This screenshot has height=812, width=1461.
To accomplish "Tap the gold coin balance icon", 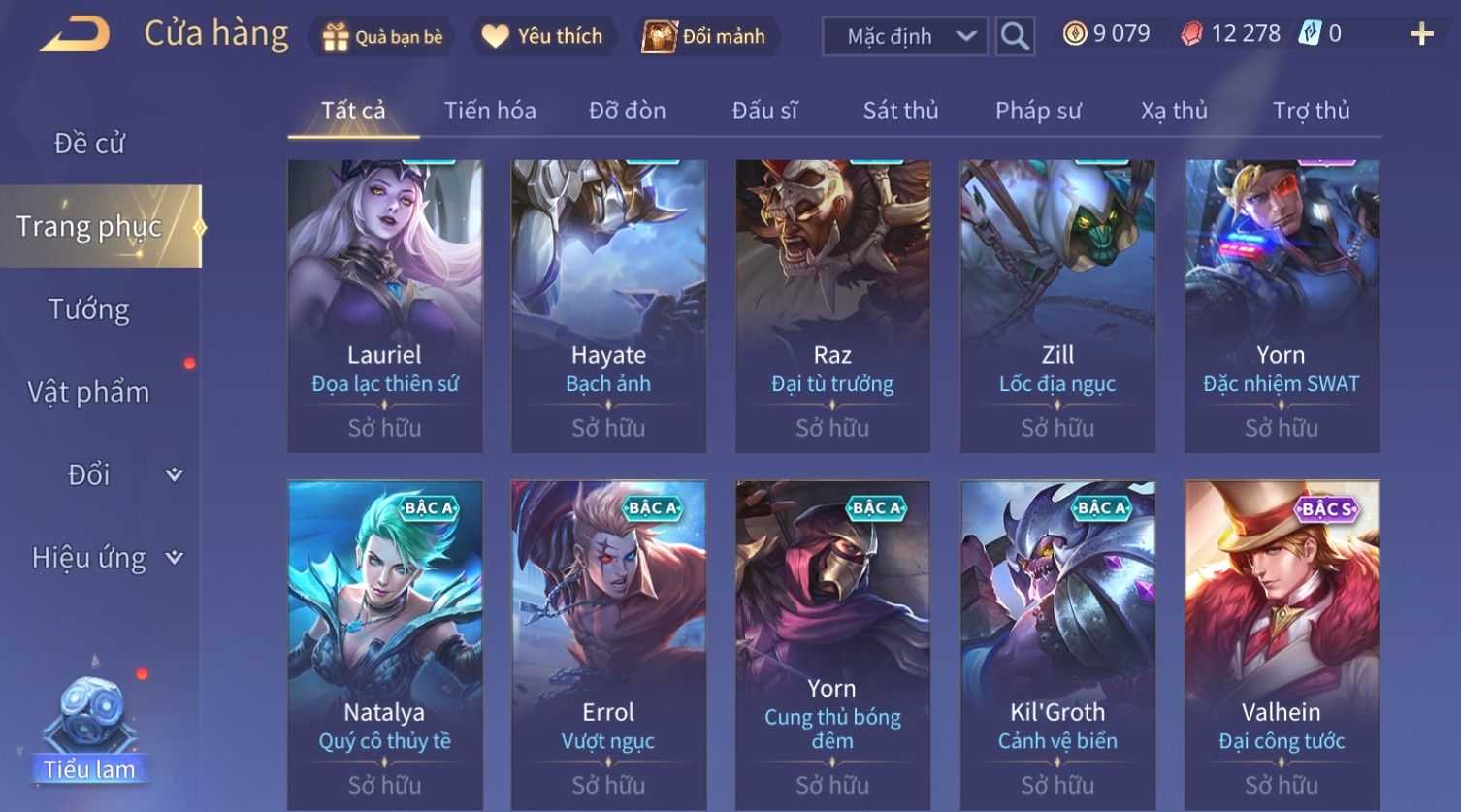I will [x=1075, y=34].
